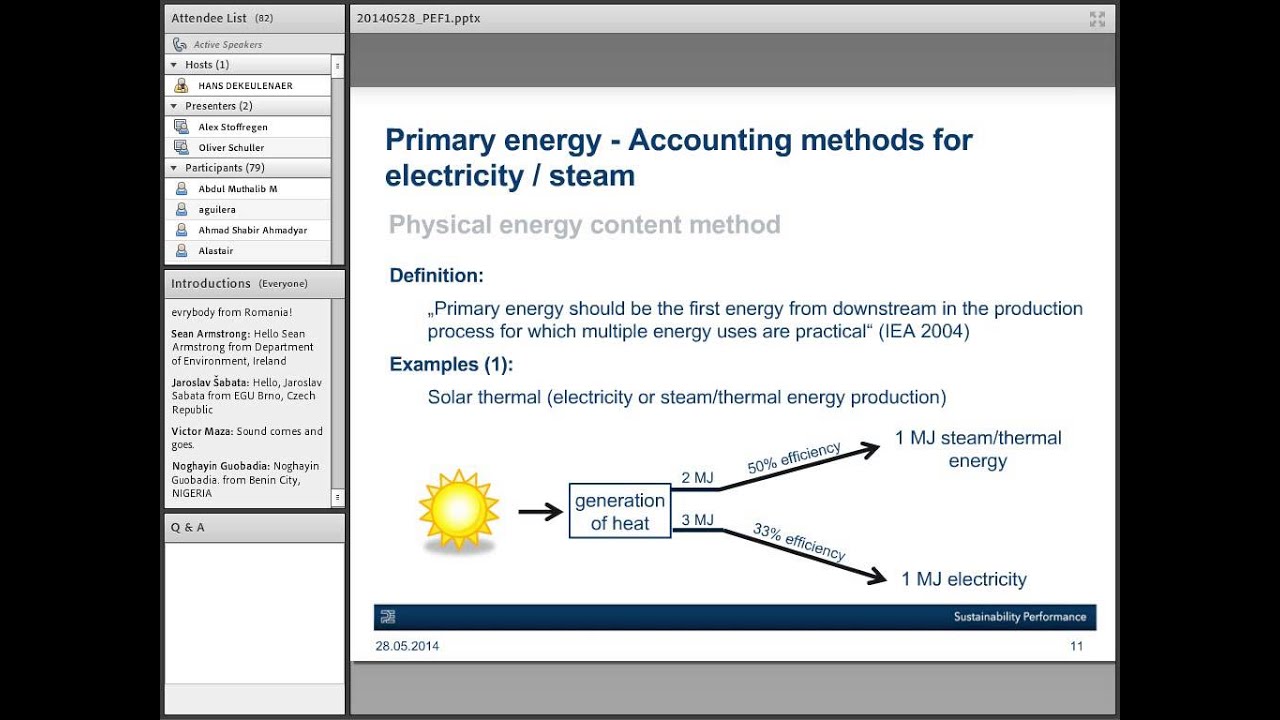
Task: Click the logo icon in slide footer
Action: (387, 617)
